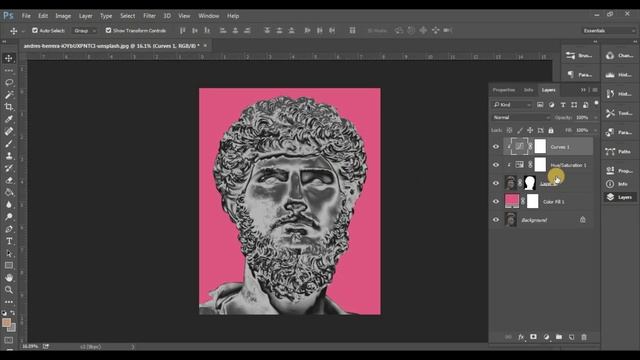This screenshot has width=640, height=360.
Task: Open the Essentials workspace dropdown
Action: tap(609, 31)
